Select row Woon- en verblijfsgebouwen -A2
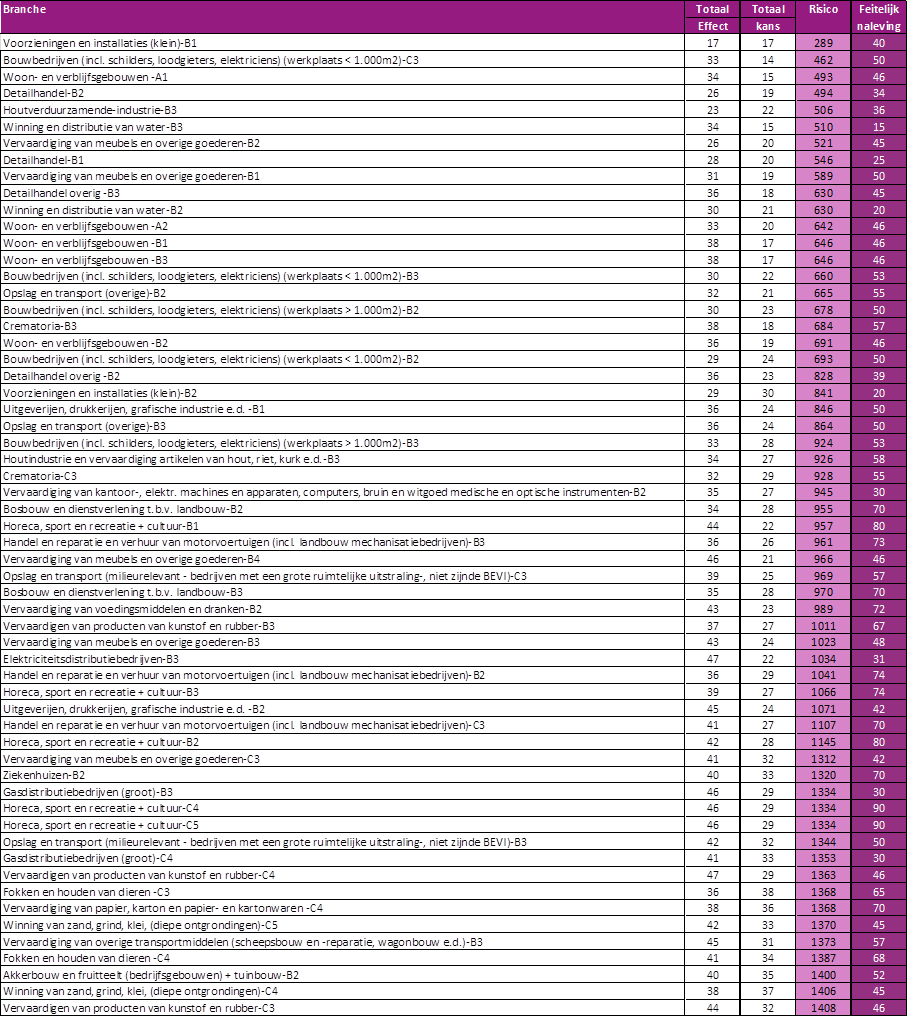Viewport: 908px width, 1017px height. [453, 226]
